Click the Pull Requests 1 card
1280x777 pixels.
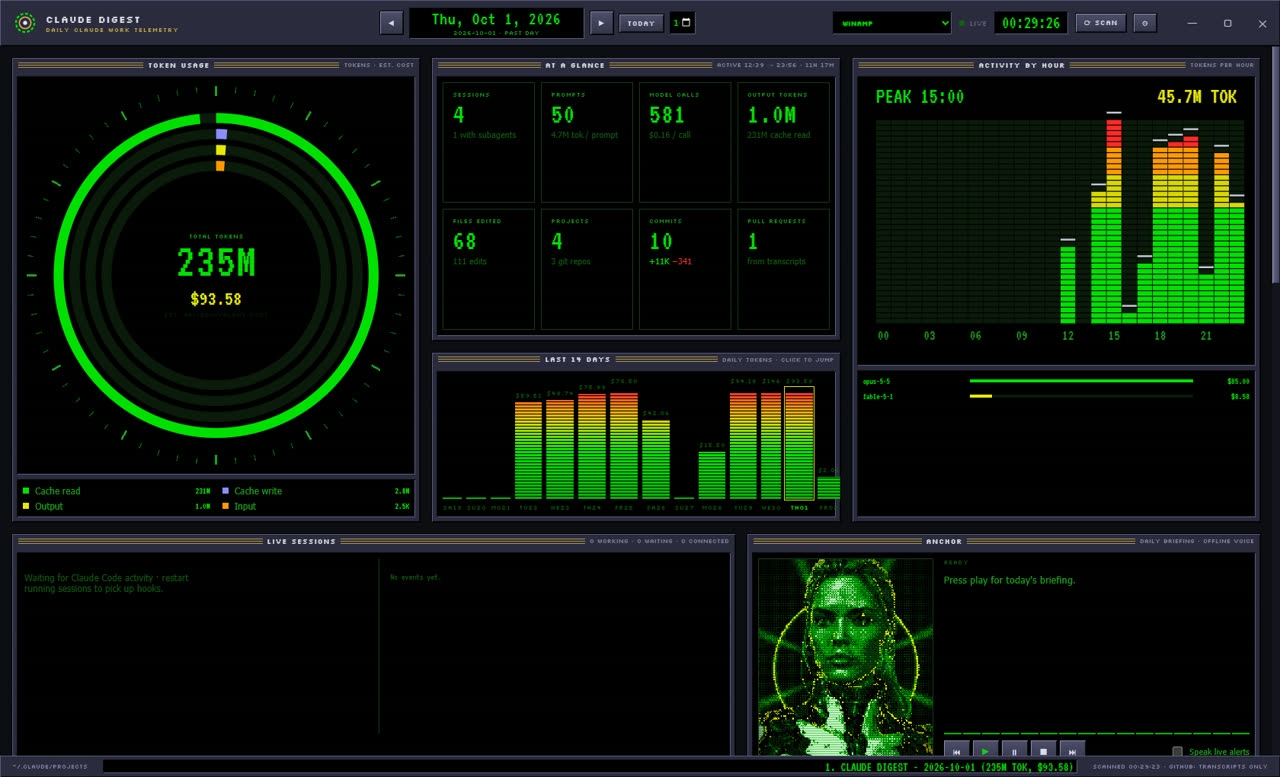click(x=783, y=269)
